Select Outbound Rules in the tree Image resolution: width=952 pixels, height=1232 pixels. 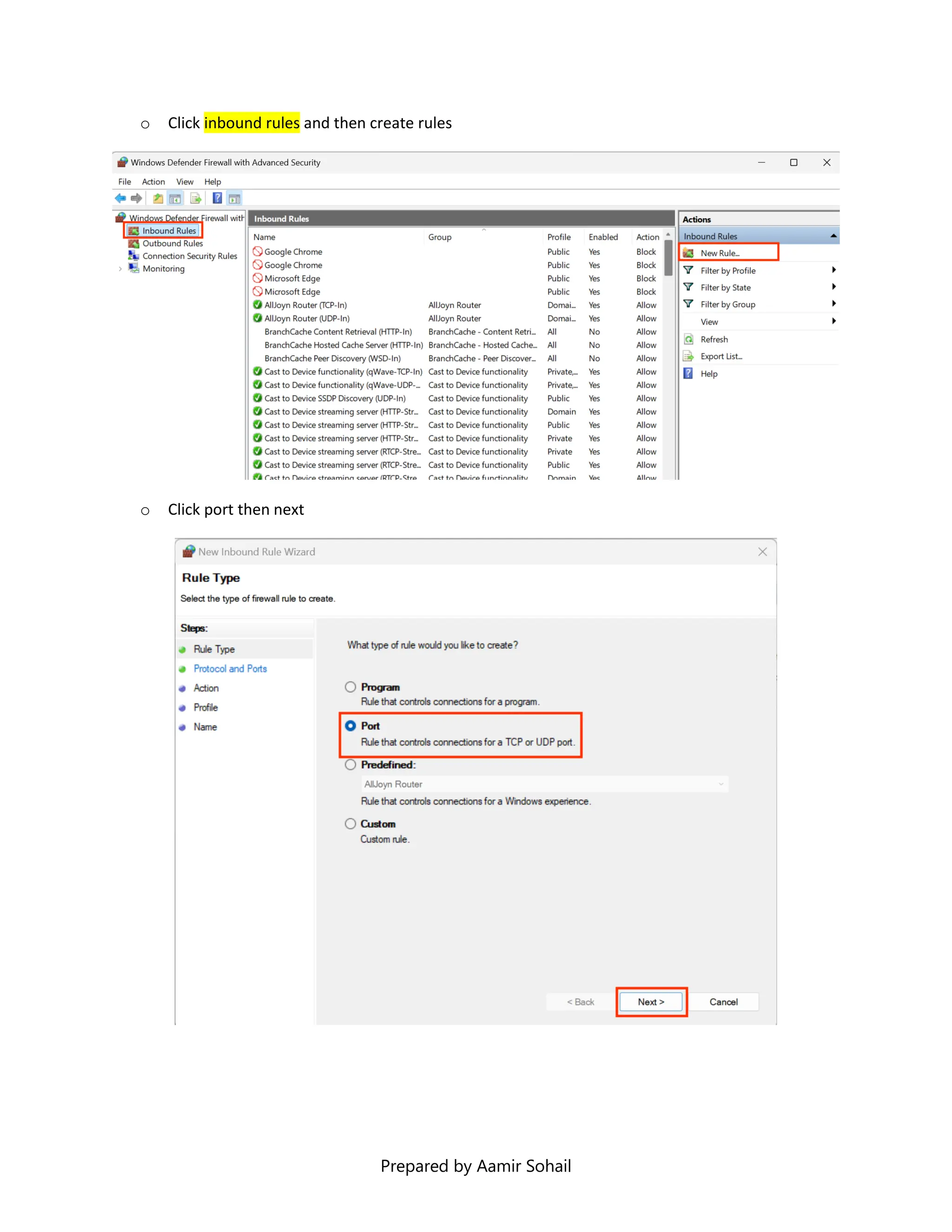point(172,243)
